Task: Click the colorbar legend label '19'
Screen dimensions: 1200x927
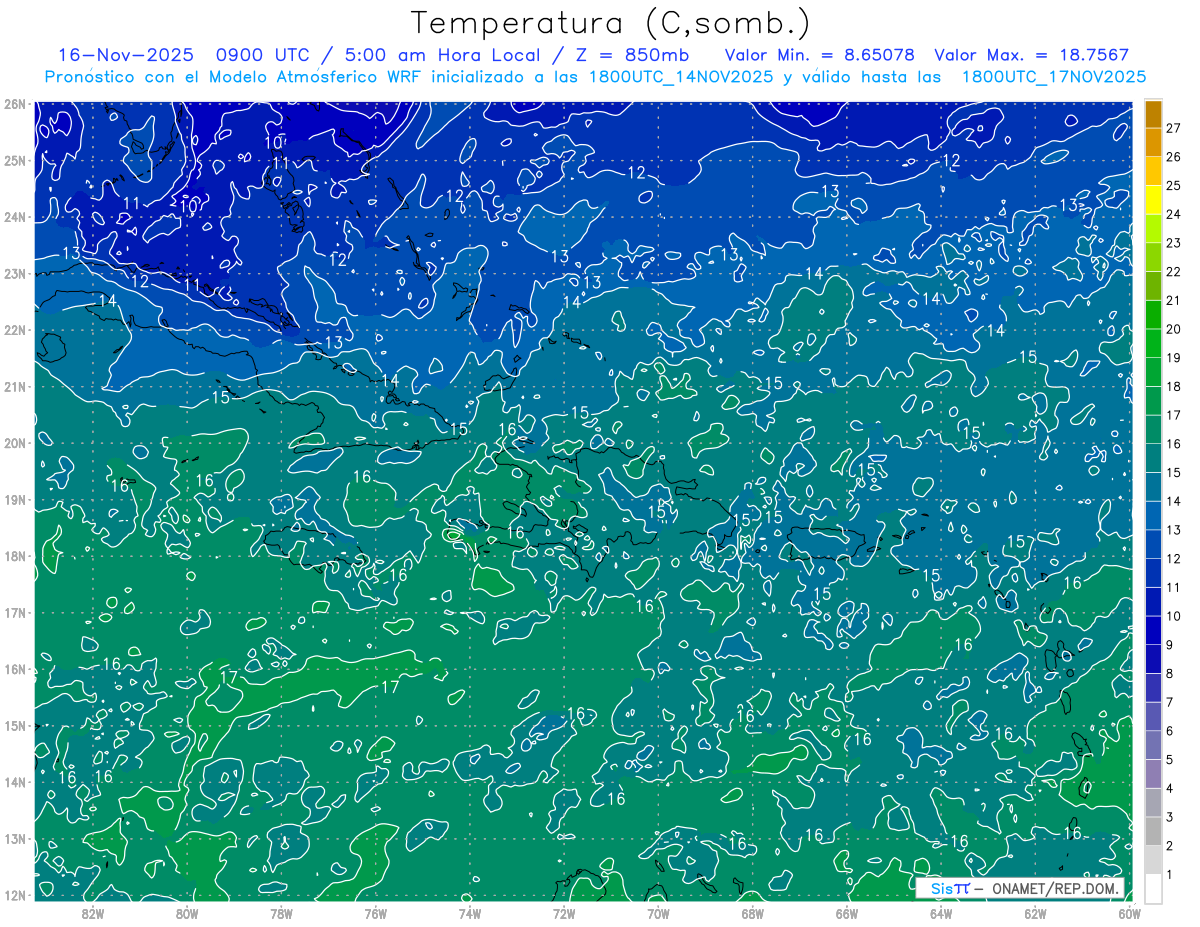Action: [x=1173, y=358]
